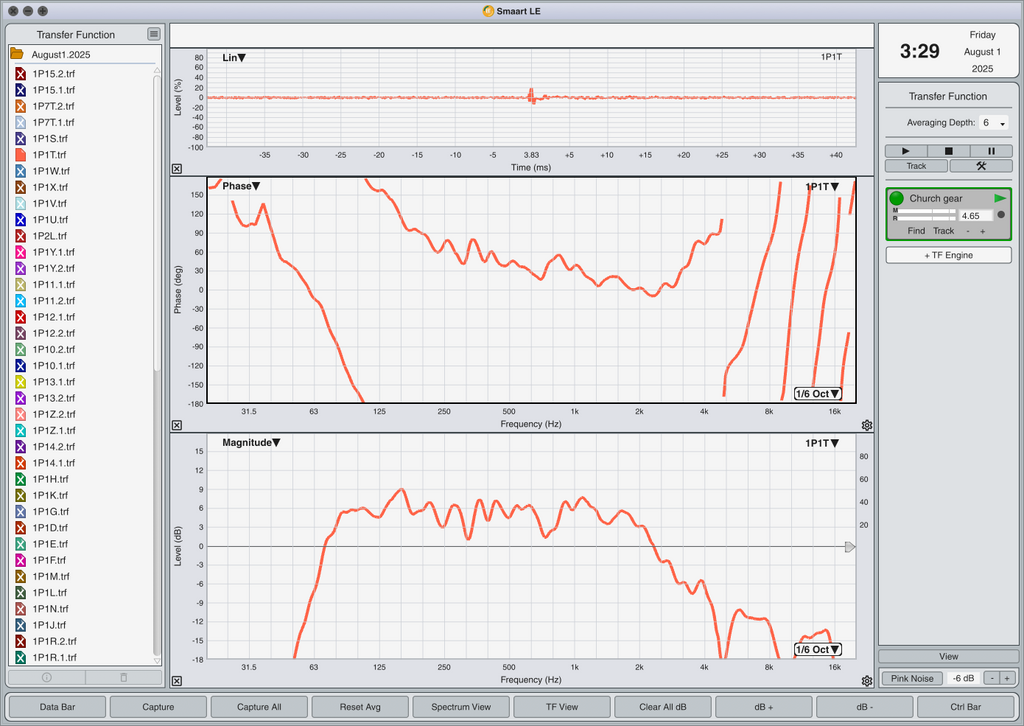Image resolution: width=1024 pixels, height=726 pixels.
Task: Pause the transfer function measurement
Action: point(991,151)
